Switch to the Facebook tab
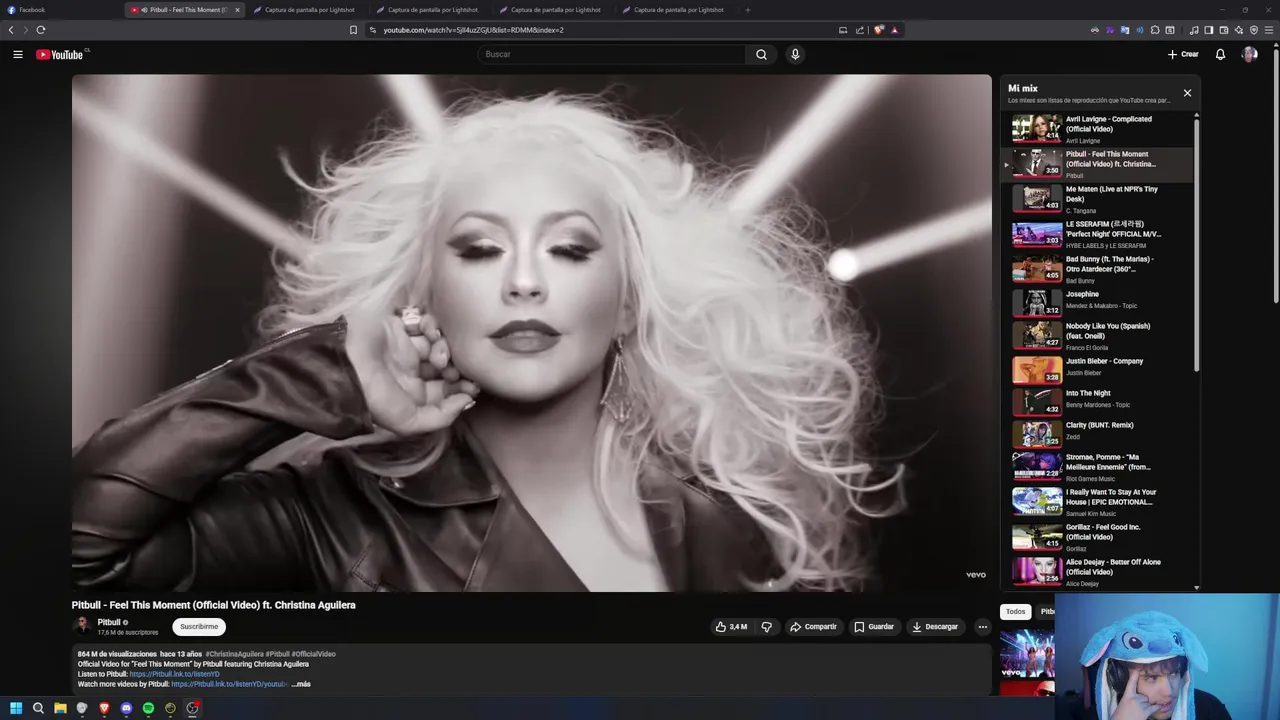Image resolution: width=1280 pixels, height=720 pixels. coord(62,10)
